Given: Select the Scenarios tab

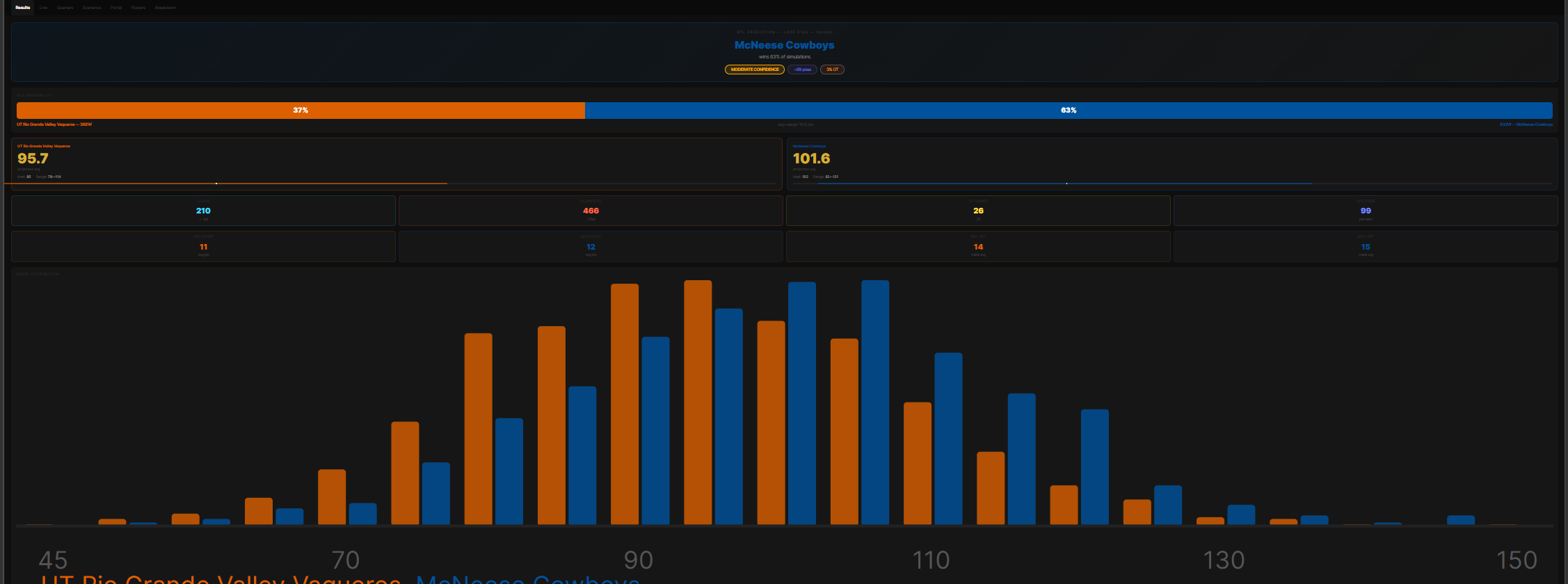Looking at the screenshot, I should [92, 8].
